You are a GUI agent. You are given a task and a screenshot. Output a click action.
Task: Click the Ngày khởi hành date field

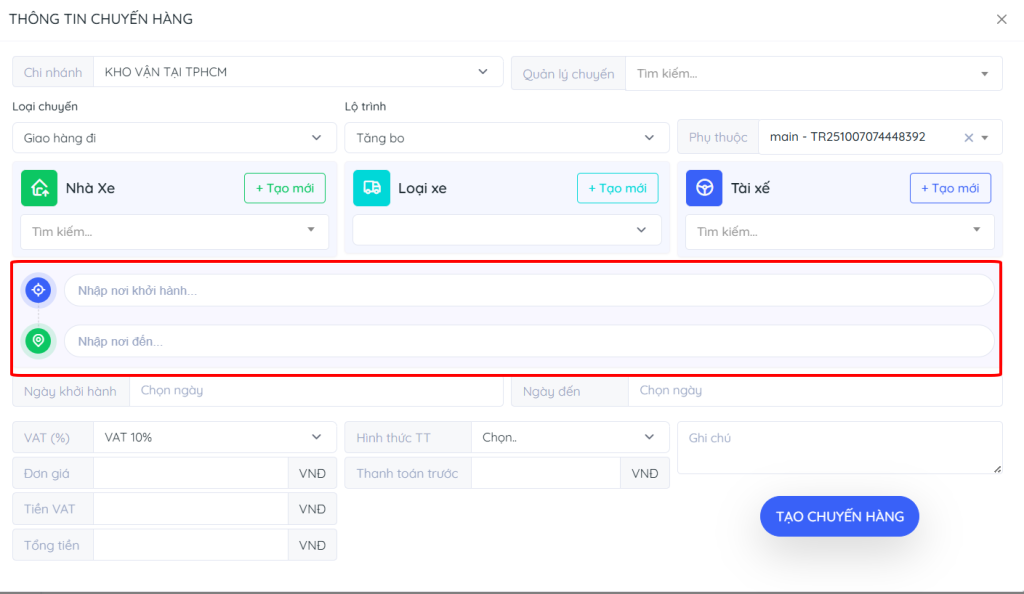click(316, 391)
